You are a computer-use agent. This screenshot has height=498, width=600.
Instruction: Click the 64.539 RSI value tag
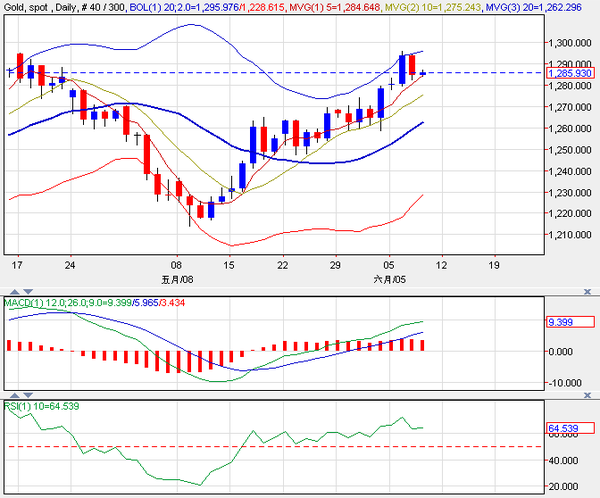click(x=563, y=429)
